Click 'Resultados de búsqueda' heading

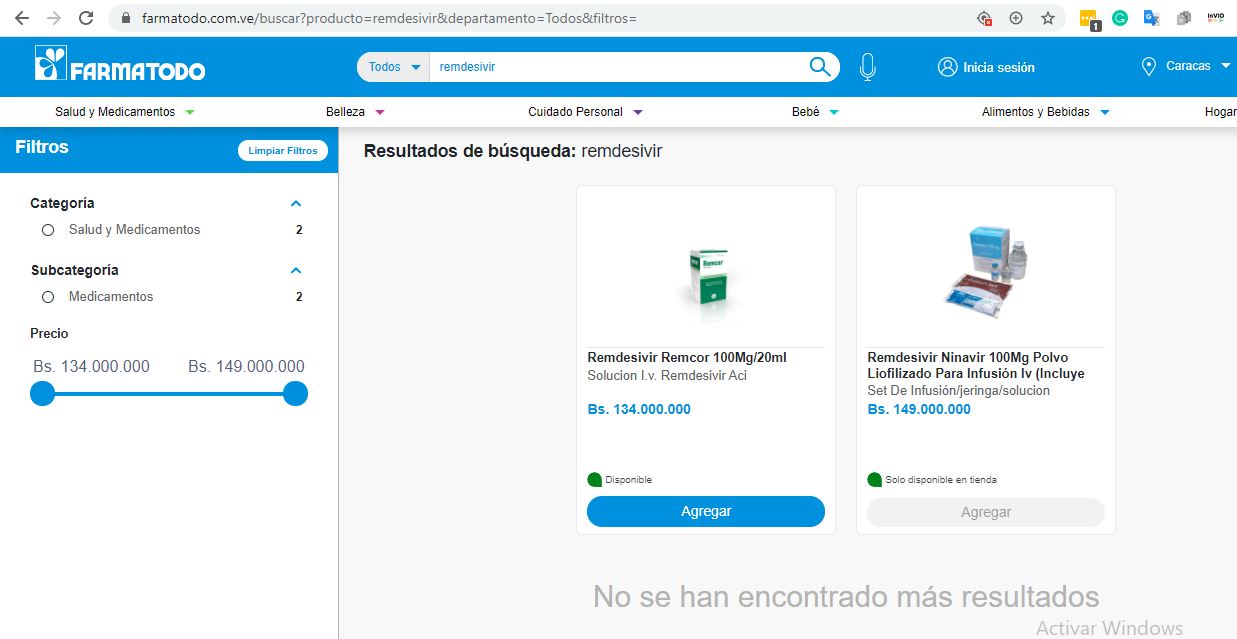[470, 151]
